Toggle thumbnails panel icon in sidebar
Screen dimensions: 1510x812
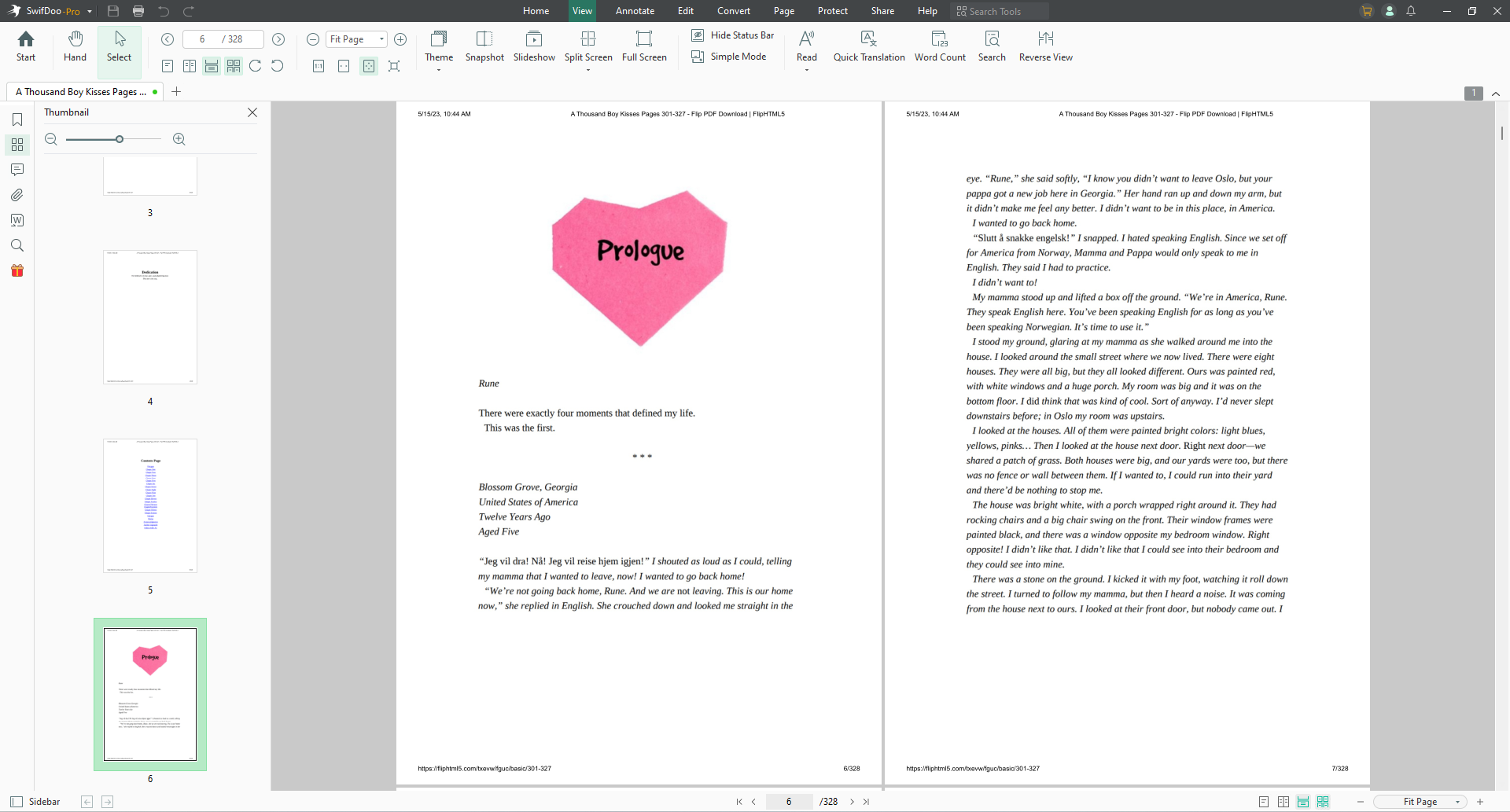[17, 145]
